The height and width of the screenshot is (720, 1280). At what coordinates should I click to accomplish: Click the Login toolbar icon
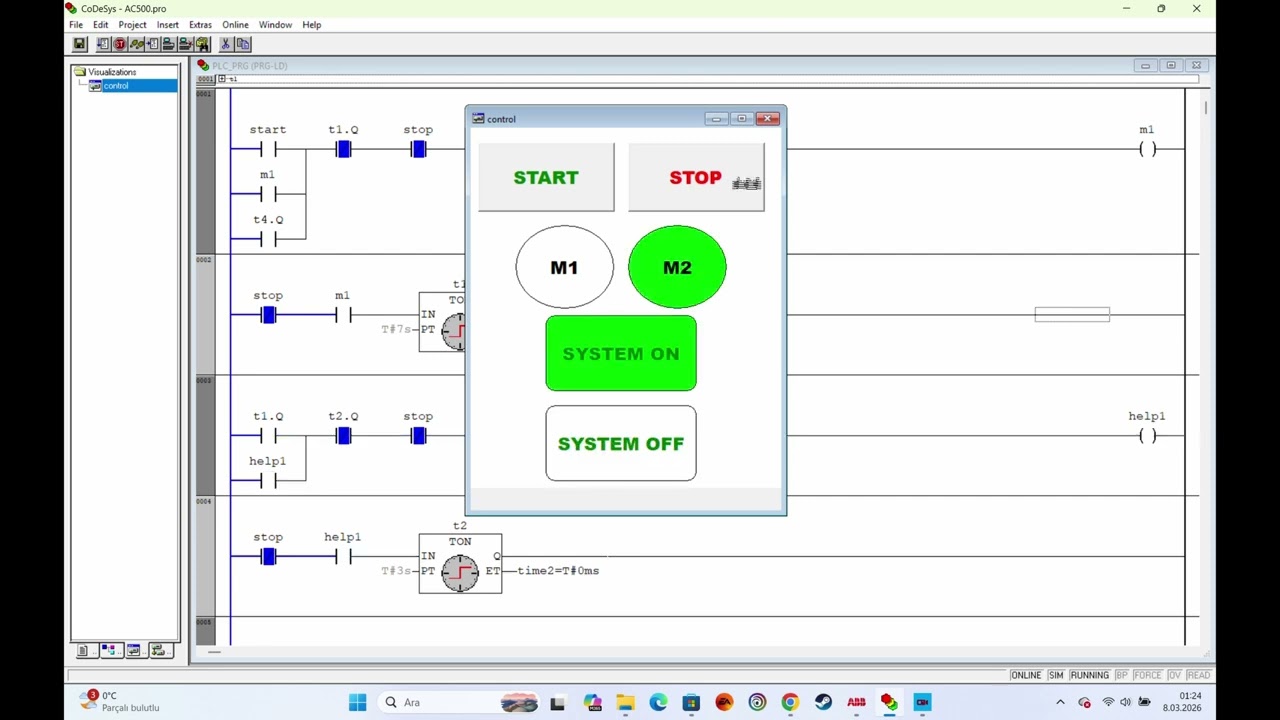pos(169,44)
